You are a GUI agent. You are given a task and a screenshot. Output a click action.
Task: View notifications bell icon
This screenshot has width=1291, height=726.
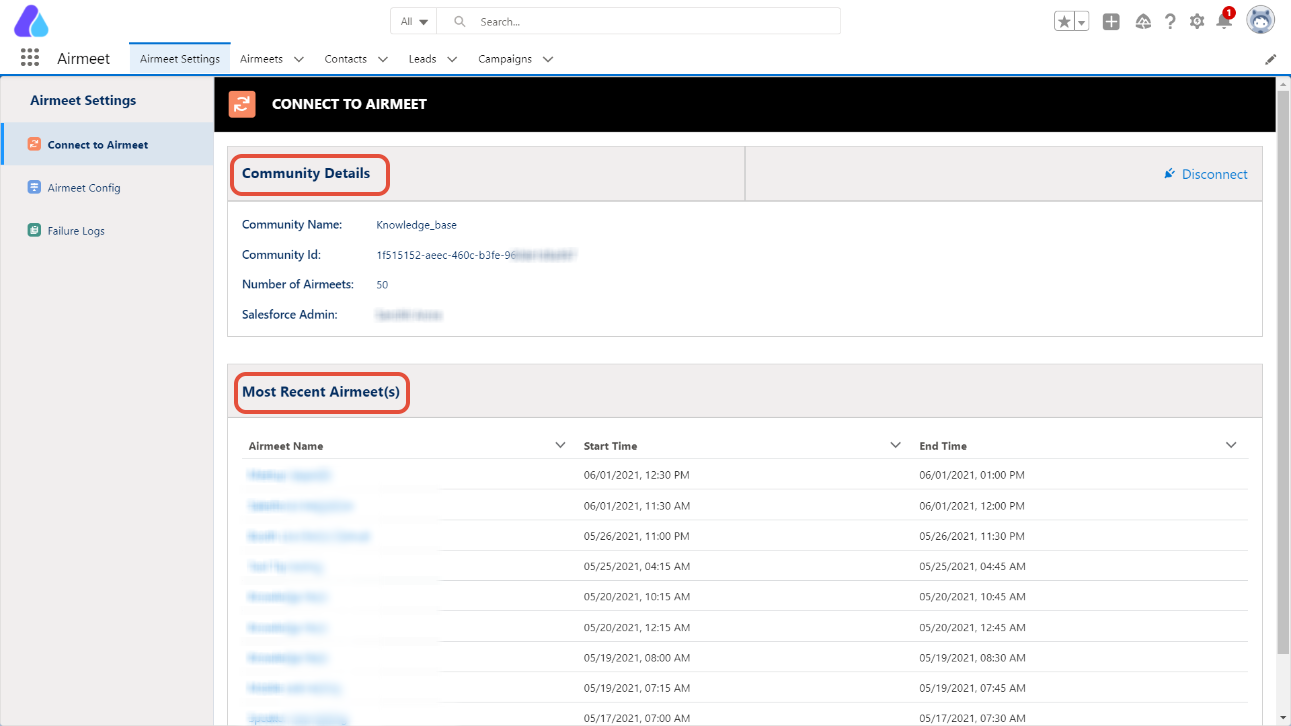[x=1224, y=21]
